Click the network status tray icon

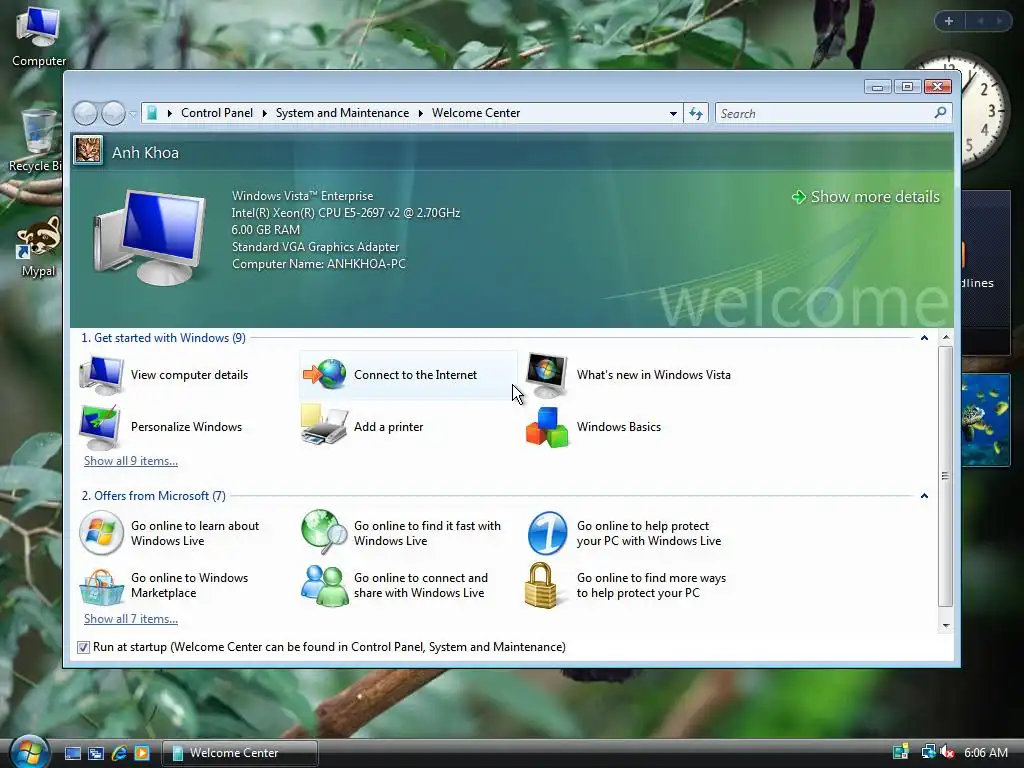coord(928,752)
